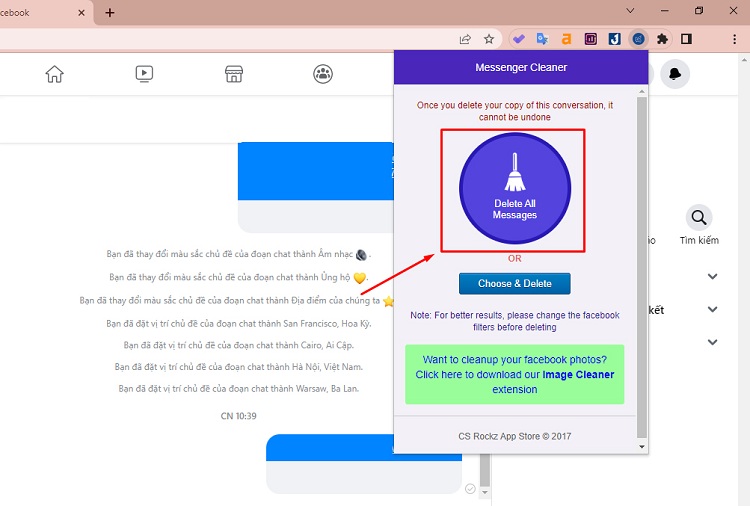Select the message mentioning Hà Nội, Việt Nam

[239, 367]
